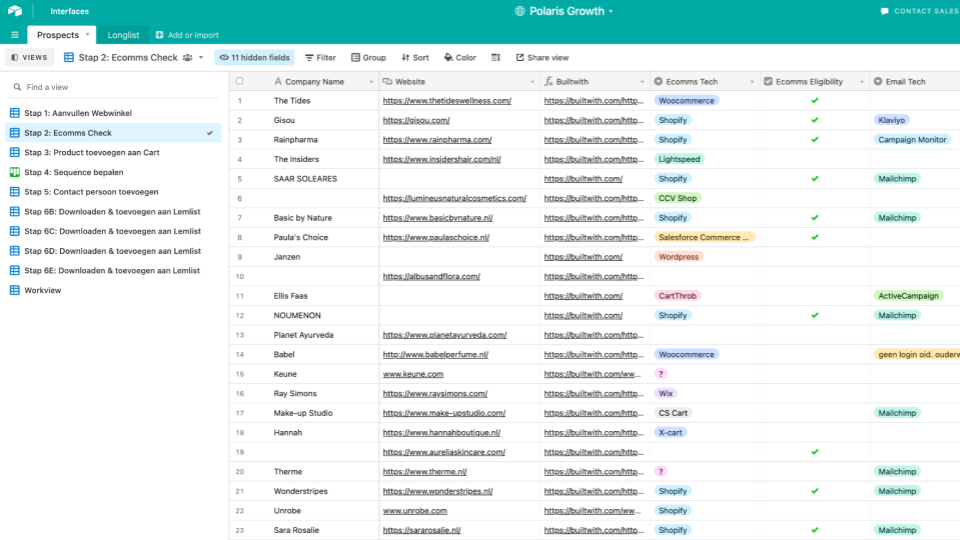Uncheck Ecomms Eligibility for Wonderstripes
The image size is (960, 540).
(x=815, y=491)
